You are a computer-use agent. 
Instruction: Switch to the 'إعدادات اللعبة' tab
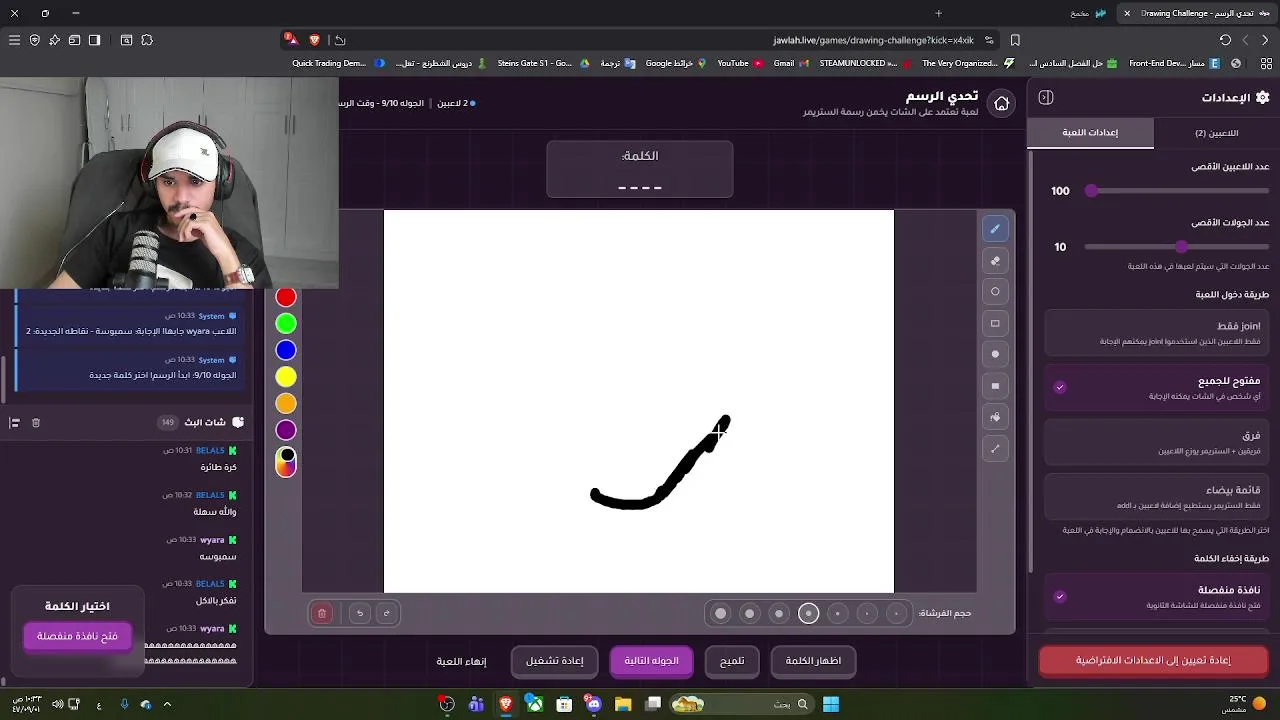coord(1090,133)
